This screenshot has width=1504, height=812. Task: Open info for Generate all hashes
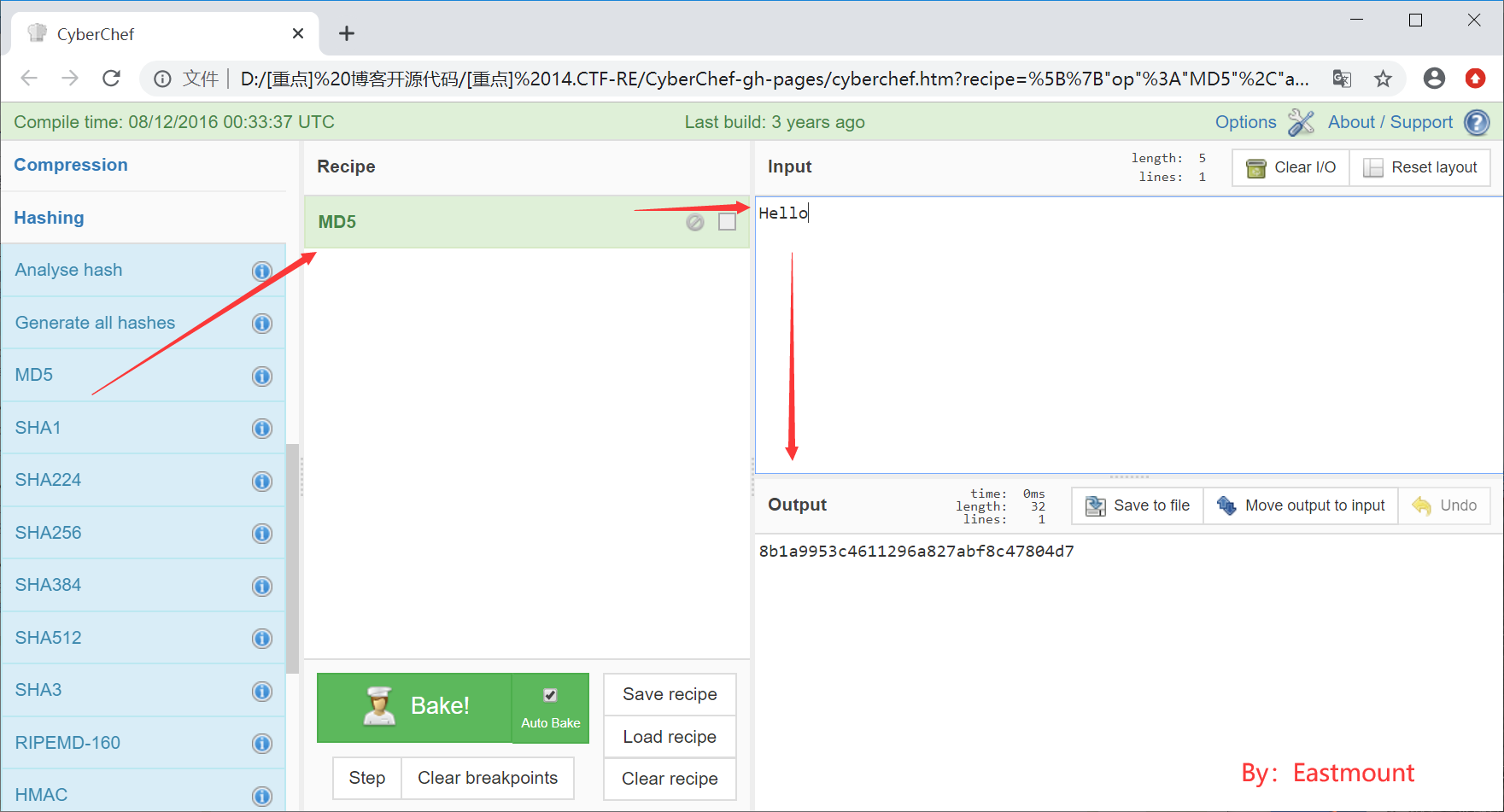point(262,324)
